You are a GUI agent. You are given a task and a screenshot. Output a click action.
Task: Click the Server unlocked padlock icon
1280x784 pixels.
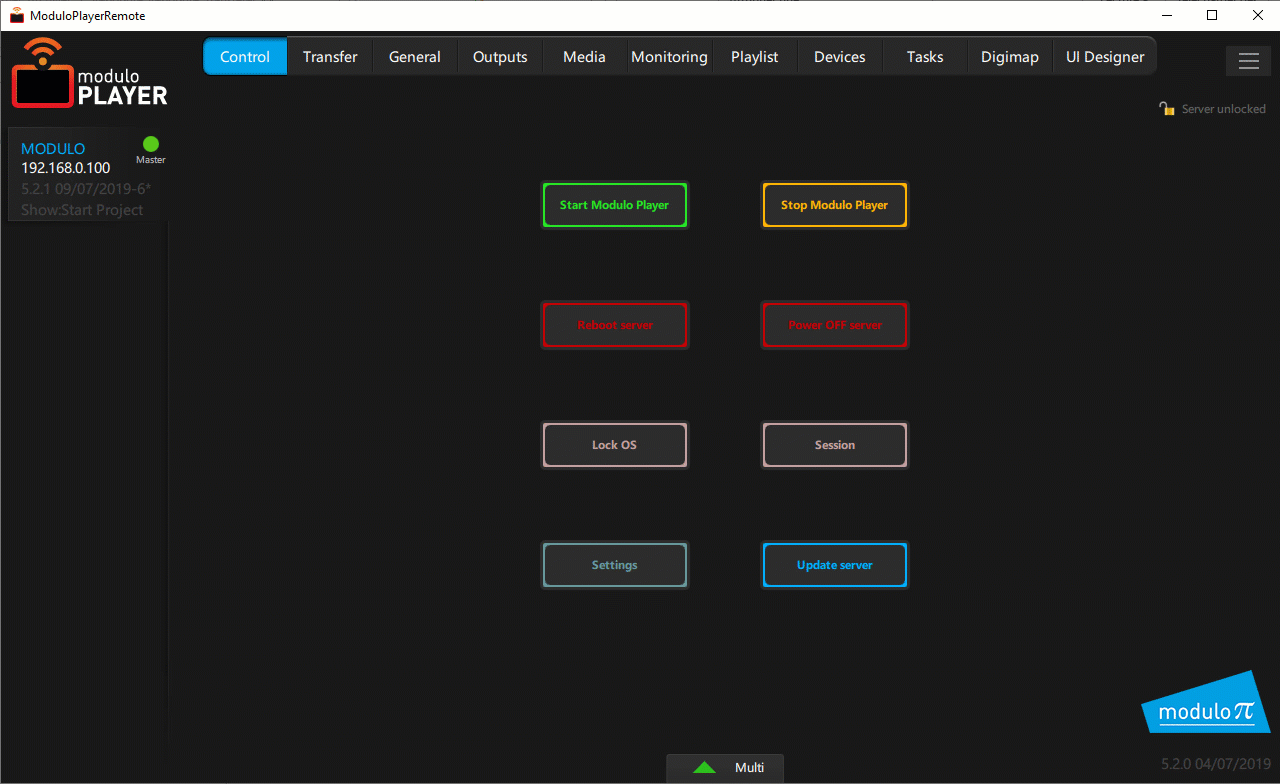[1166, 108]
